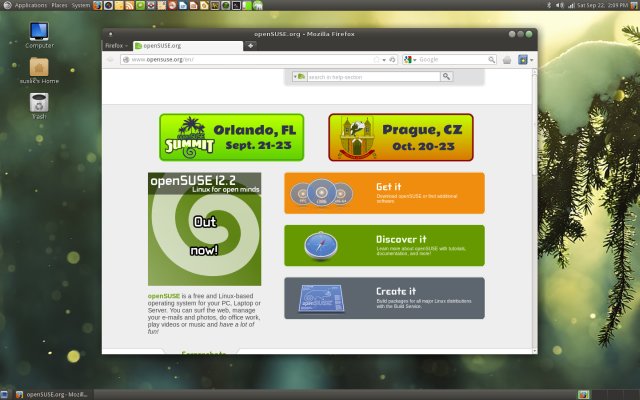
Task: Open the Applications menu
Action: (x=31, y=5)
